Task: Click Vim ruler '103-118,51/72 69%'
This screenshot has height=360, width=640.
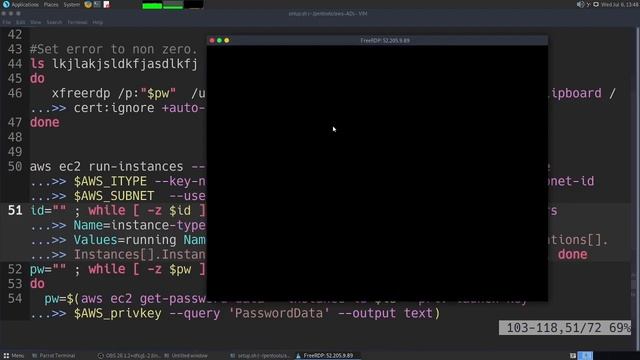Action: point(565,328)
